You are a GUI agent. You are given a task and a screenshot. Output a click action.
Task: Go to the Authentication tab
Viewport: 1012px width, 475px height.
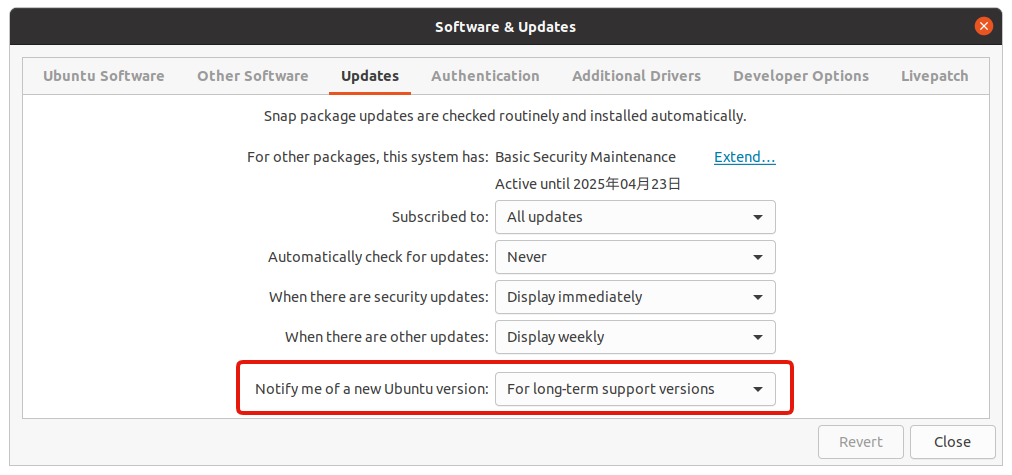click(x=485, y=76)
